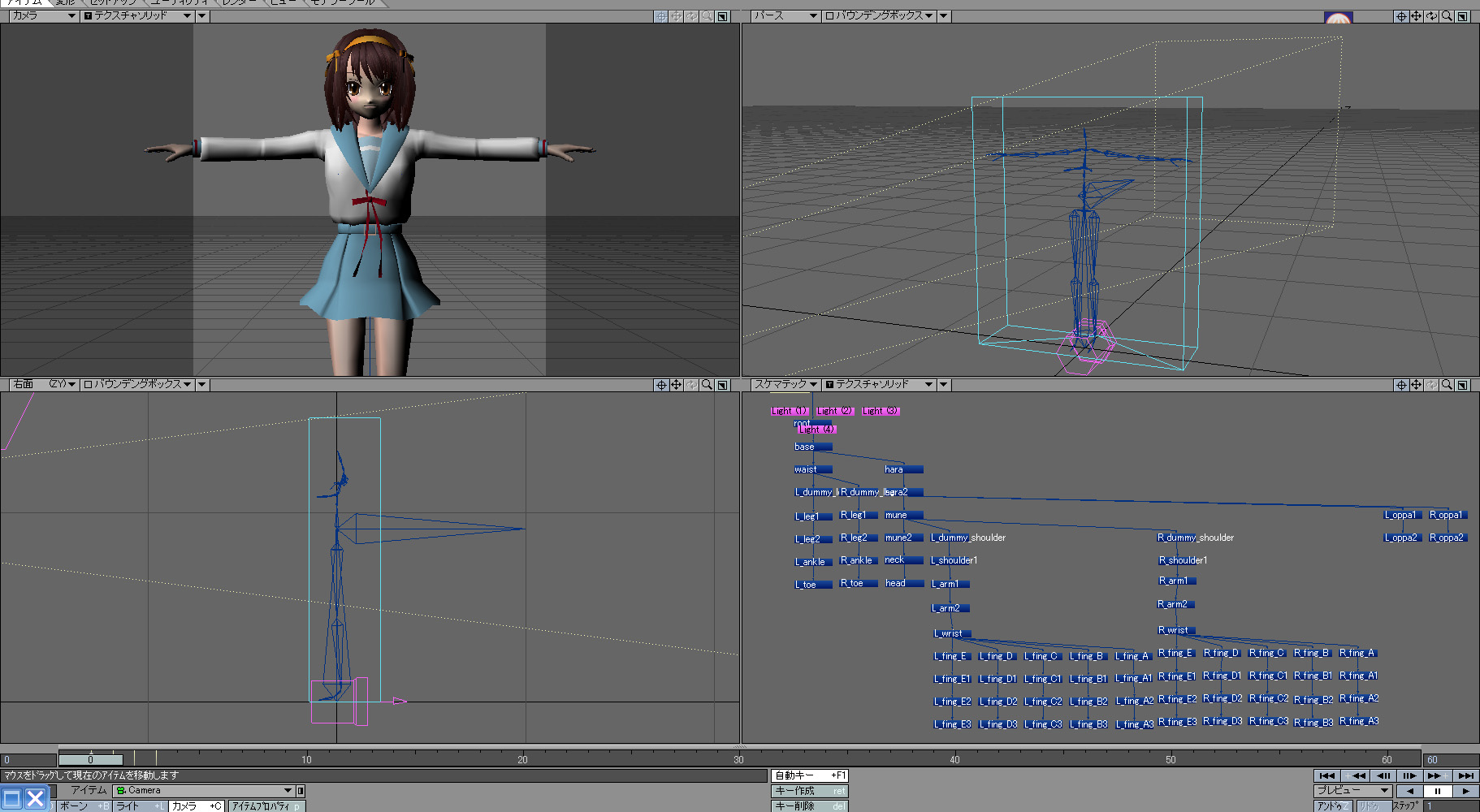The image size is (1480, 812).
Task: Select the Light (1) node in the schematic
Action: click(790, 411)
